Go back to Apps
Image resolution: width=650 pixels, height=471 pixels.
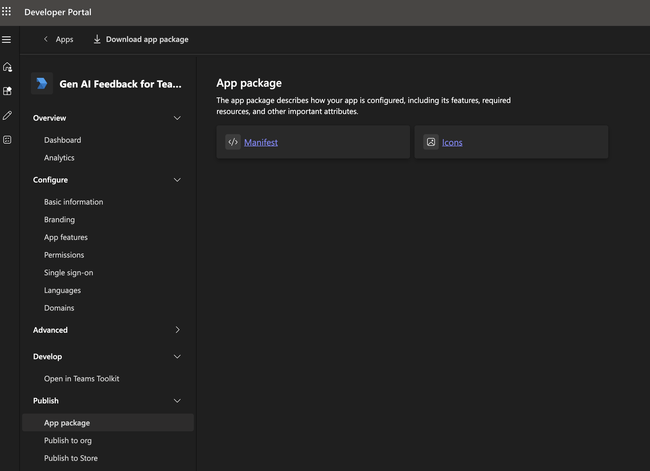click(x=58, y=40)
